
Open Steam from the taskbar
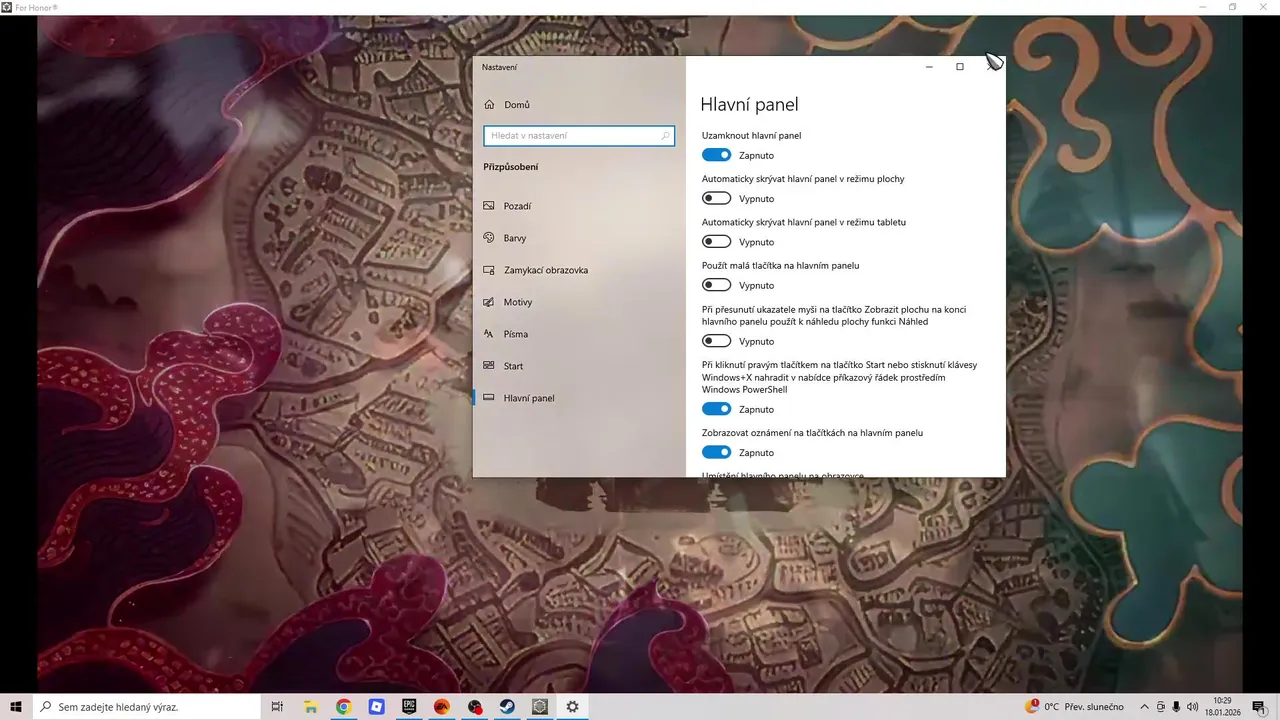[507, 707]
